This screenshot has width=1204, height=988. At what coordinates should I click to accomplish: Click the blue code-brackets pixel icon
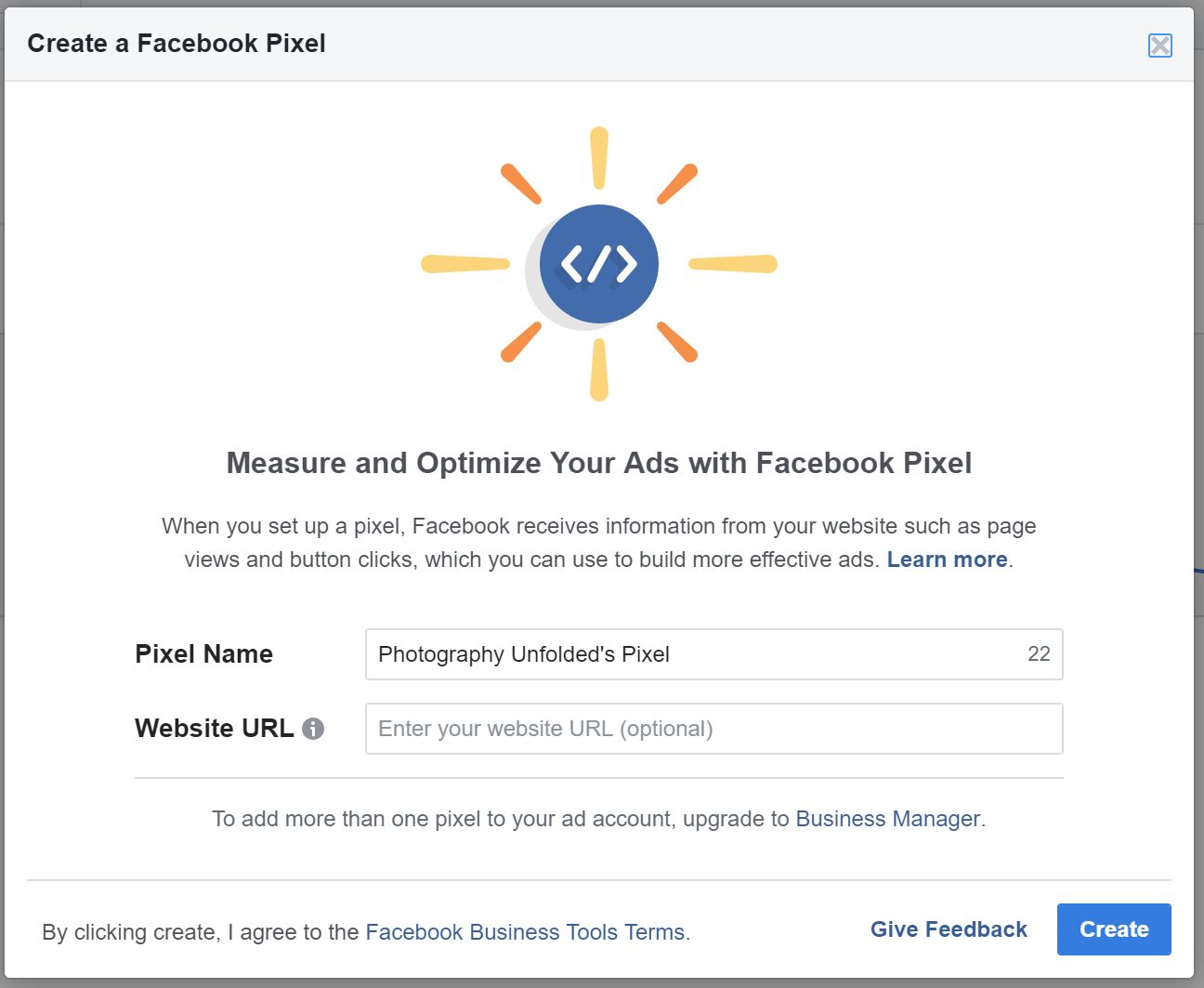599,264
